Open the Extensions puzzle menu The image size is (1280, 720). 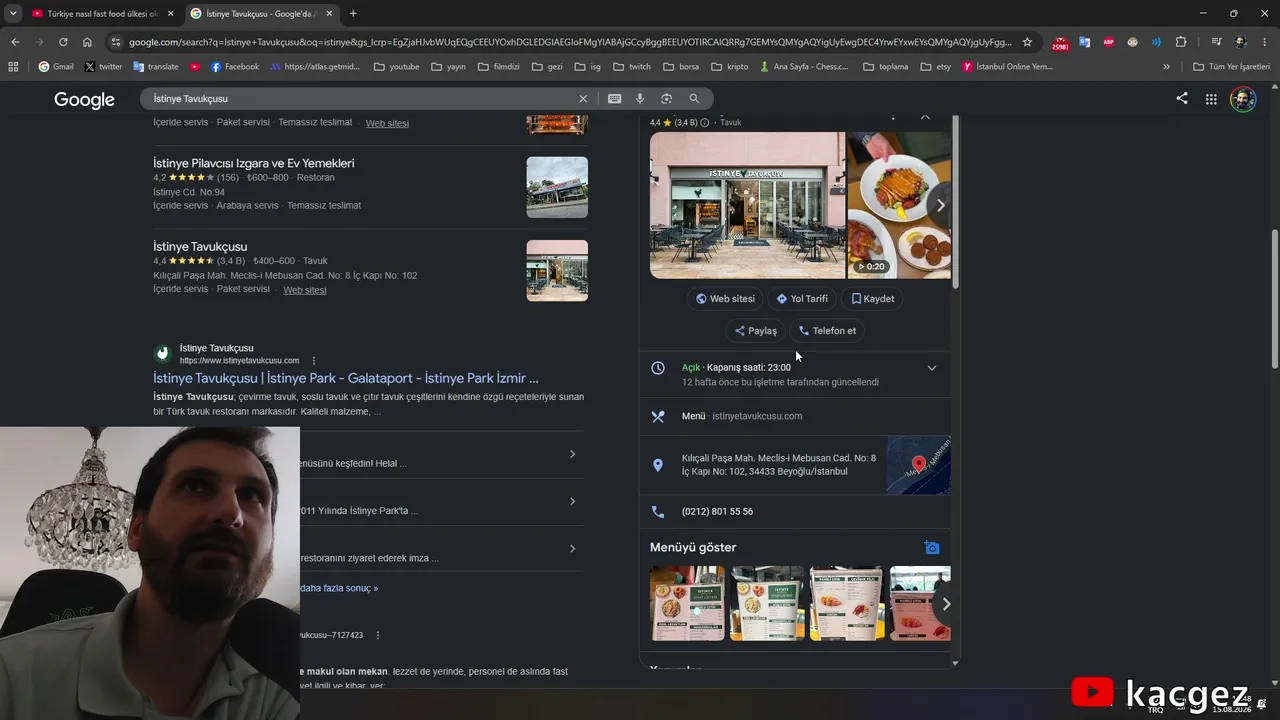click(x=1181, y=42)
